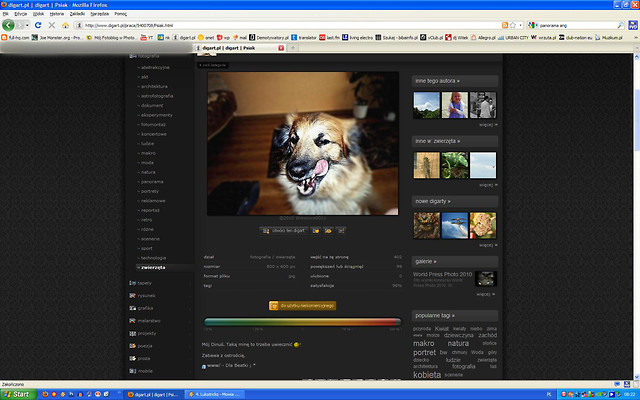
Task: Click the search box containing 'panorama ang'
Action: click(x=577, y=25)
